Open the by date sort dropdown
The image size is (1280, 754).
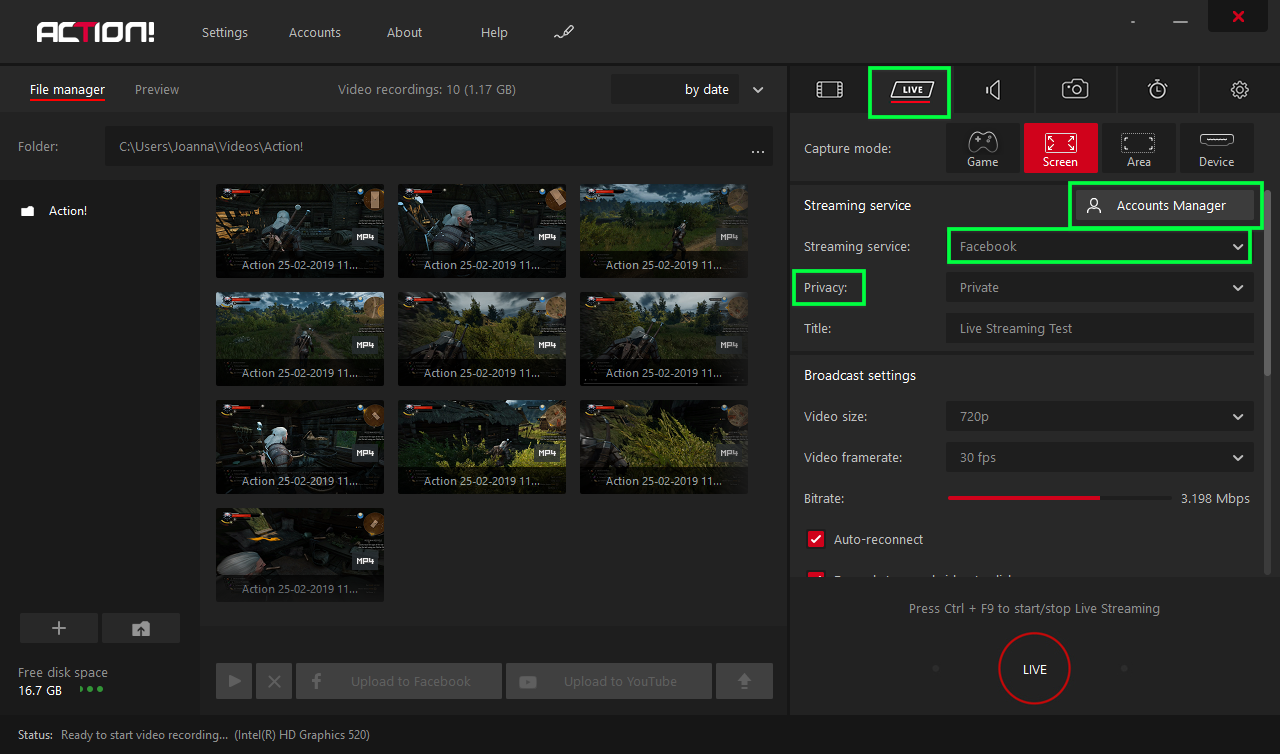click(675, 89)
